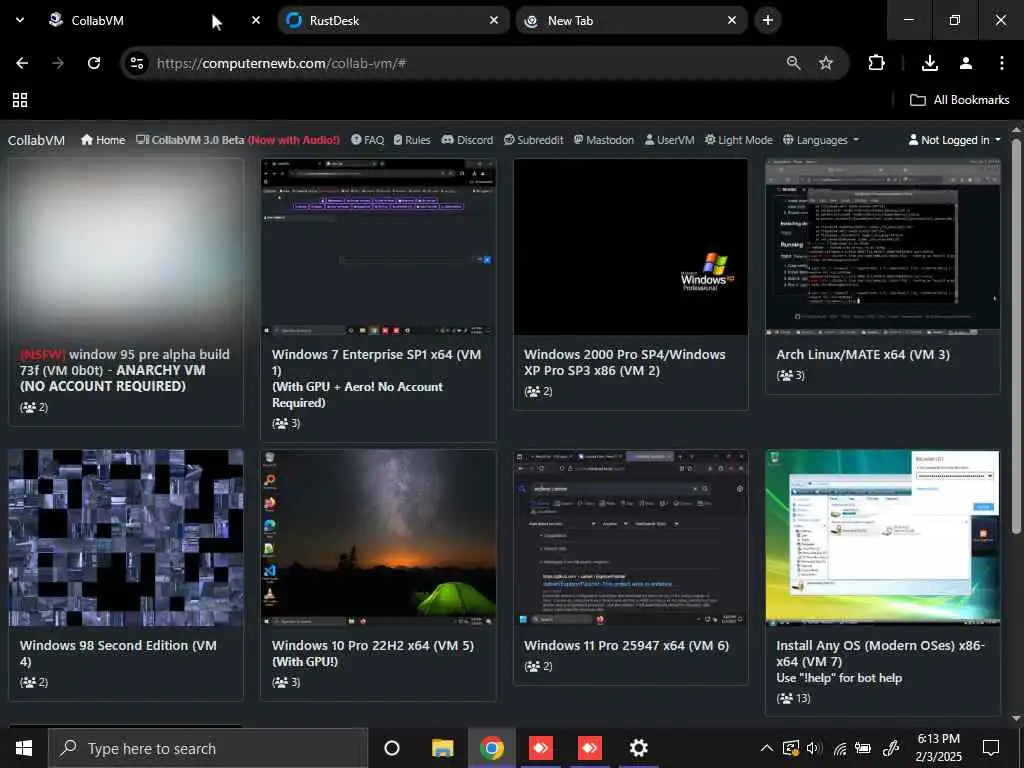Open the All Bookmarks folder
The width and height of the screenshot is (1024, 768).
pyautogui.click(x=959, y=100)
